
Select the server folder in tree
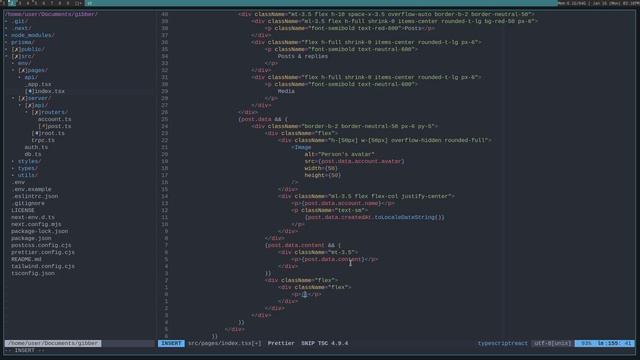pos(35,98)
